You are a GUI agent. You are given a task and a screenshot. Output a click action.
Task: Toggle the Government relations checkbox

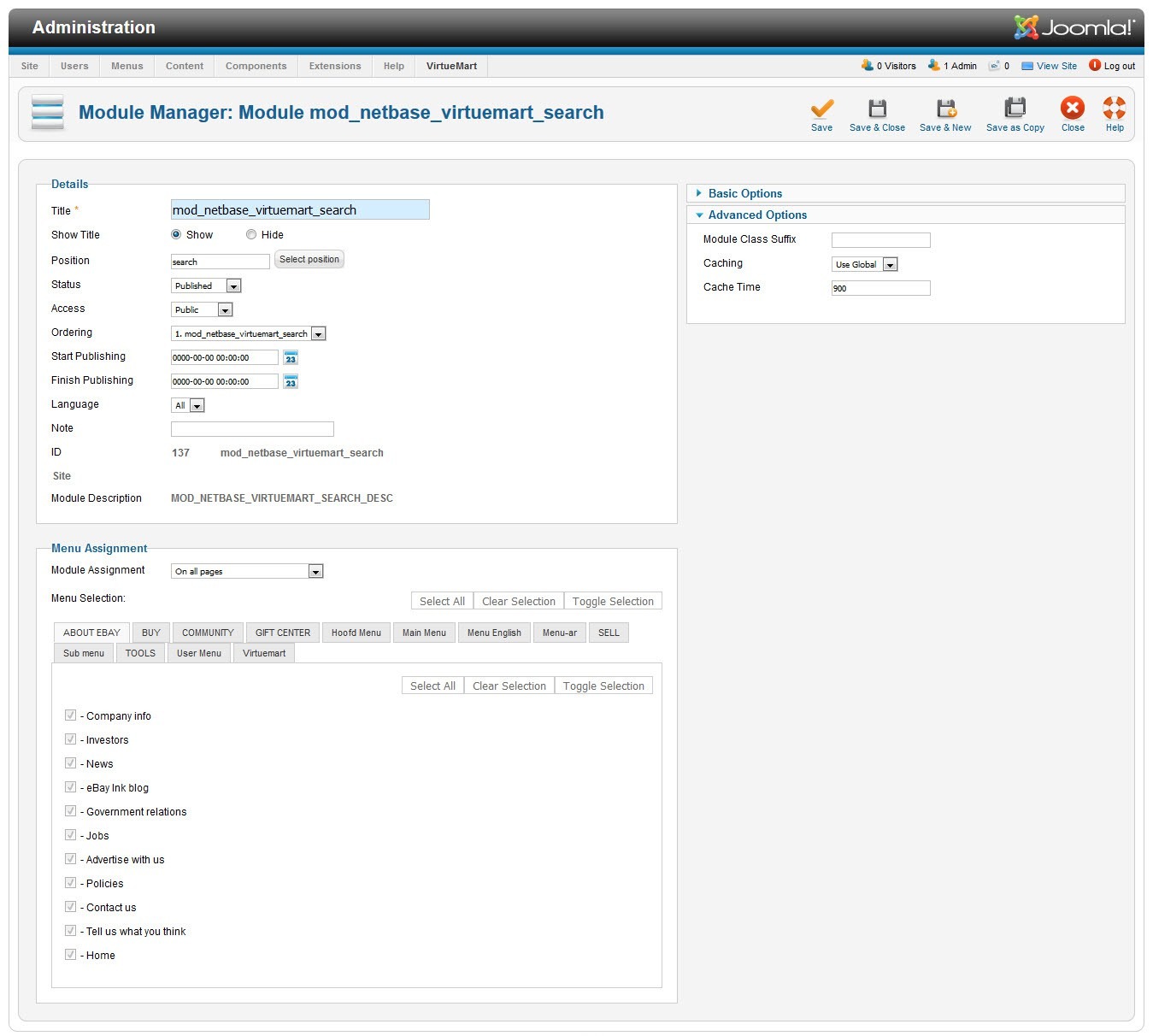coord(70,811)
